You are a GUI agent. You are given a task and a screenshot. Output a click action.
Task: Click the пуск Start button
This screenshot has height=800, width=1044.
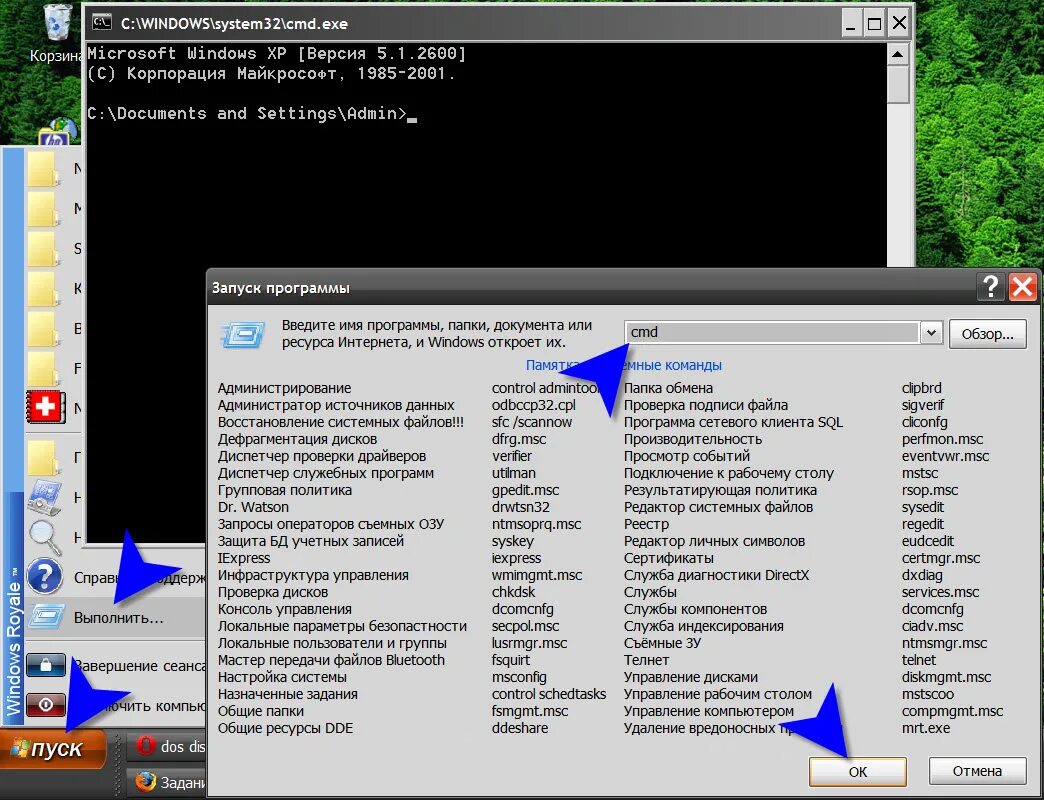pyautogui.click(x=54, y=748)
